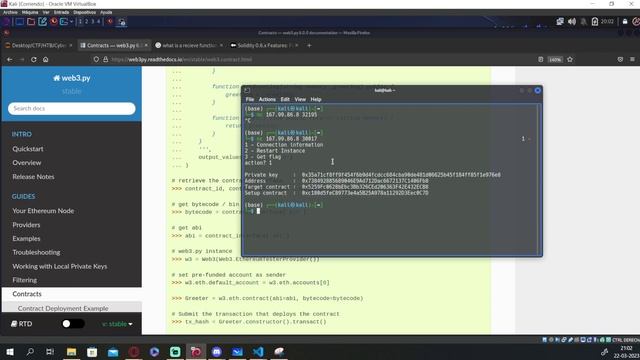Open Quickstart docs page
Viewport: 640px width, 360px height.
(28, 149)
